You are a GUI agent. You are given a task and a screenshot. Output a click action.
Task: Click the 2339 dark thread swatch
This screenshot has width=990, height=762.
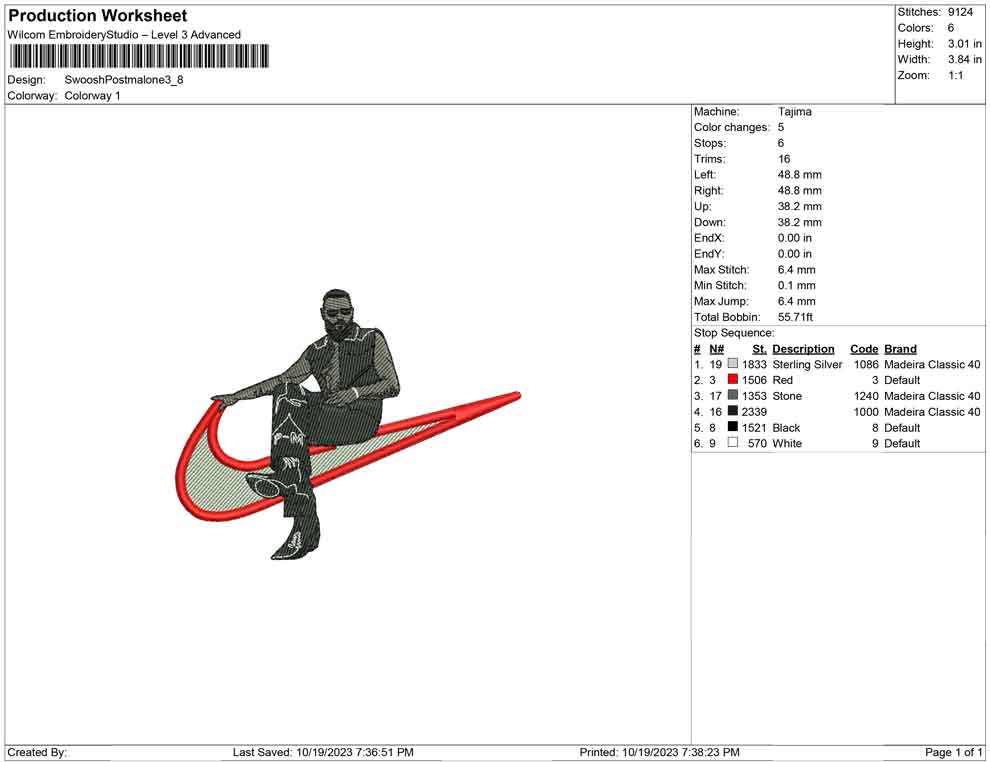(x=732, y=411)
